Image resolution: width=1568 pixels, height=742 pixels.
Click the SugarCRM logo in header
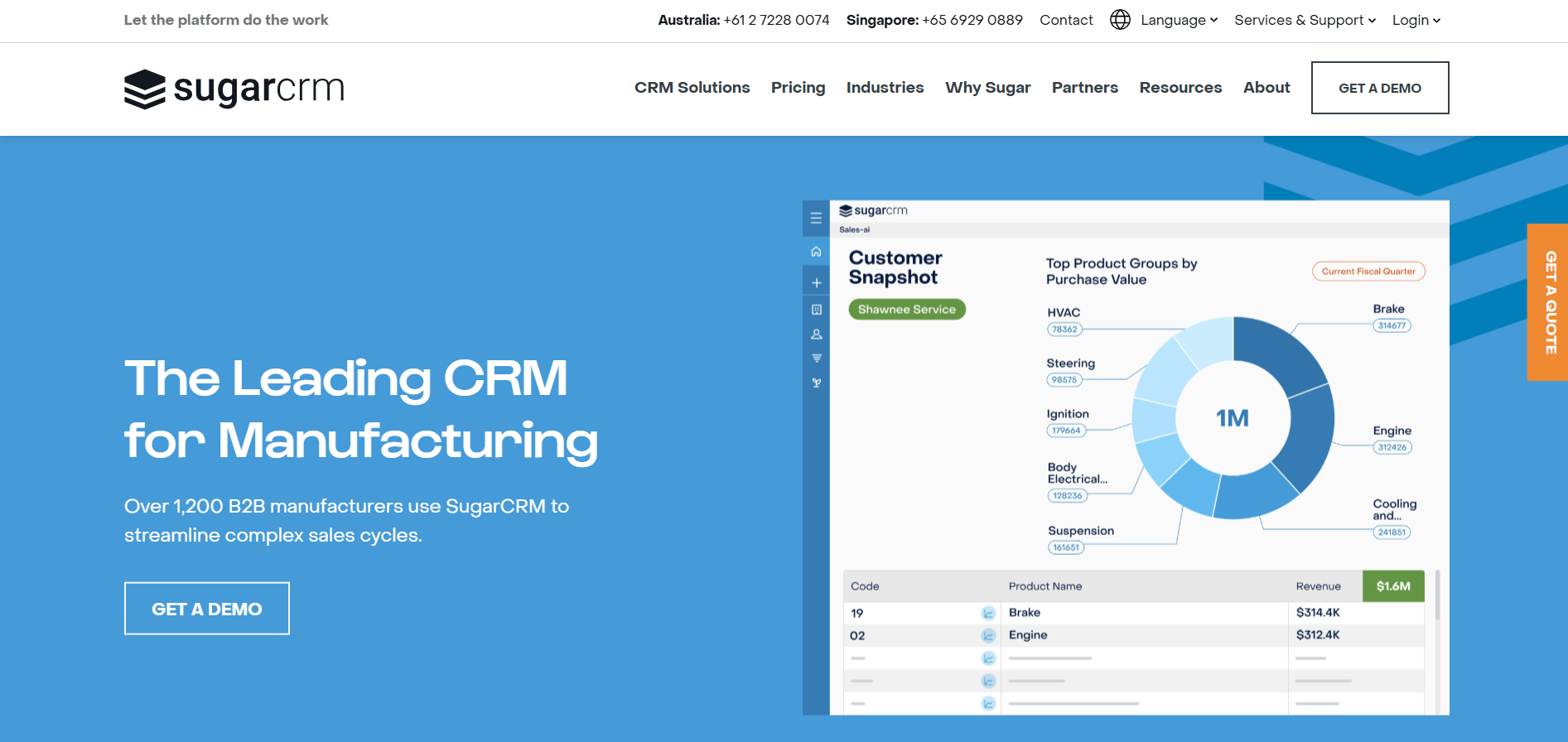[x=234, y=89]
